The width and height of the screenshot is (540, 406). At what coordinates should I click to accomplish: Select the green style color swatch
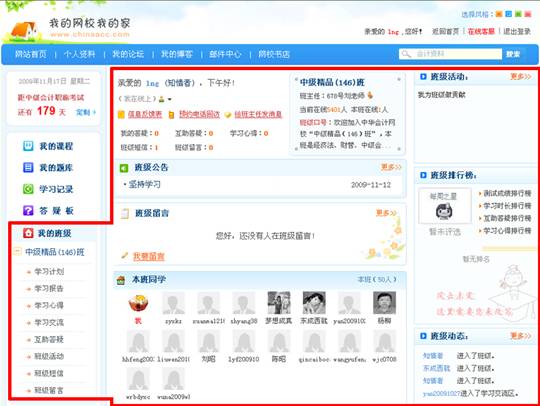(518, 14)
